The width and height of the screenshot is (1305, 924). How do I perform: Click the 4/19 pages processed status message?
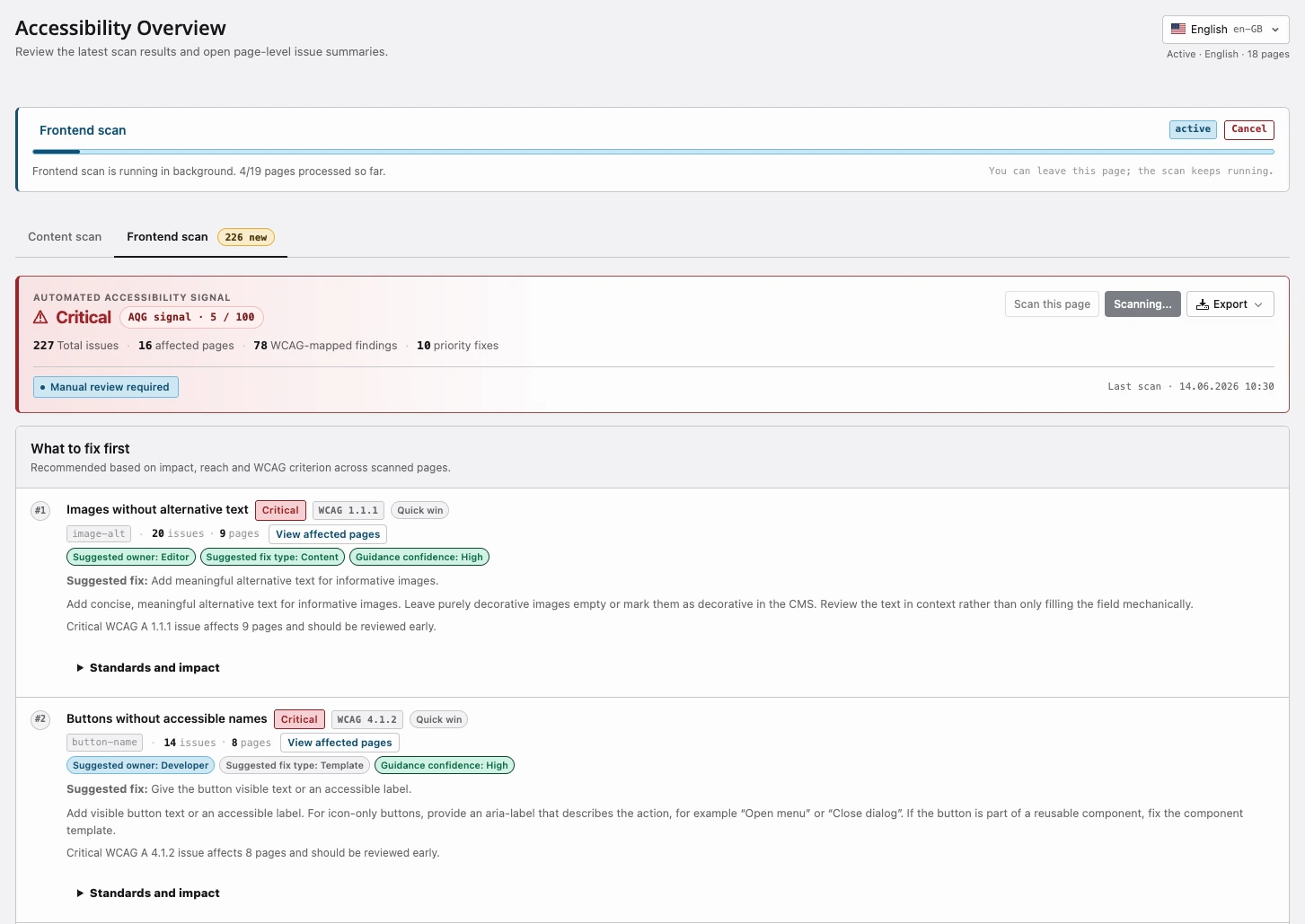coord(208,172)
